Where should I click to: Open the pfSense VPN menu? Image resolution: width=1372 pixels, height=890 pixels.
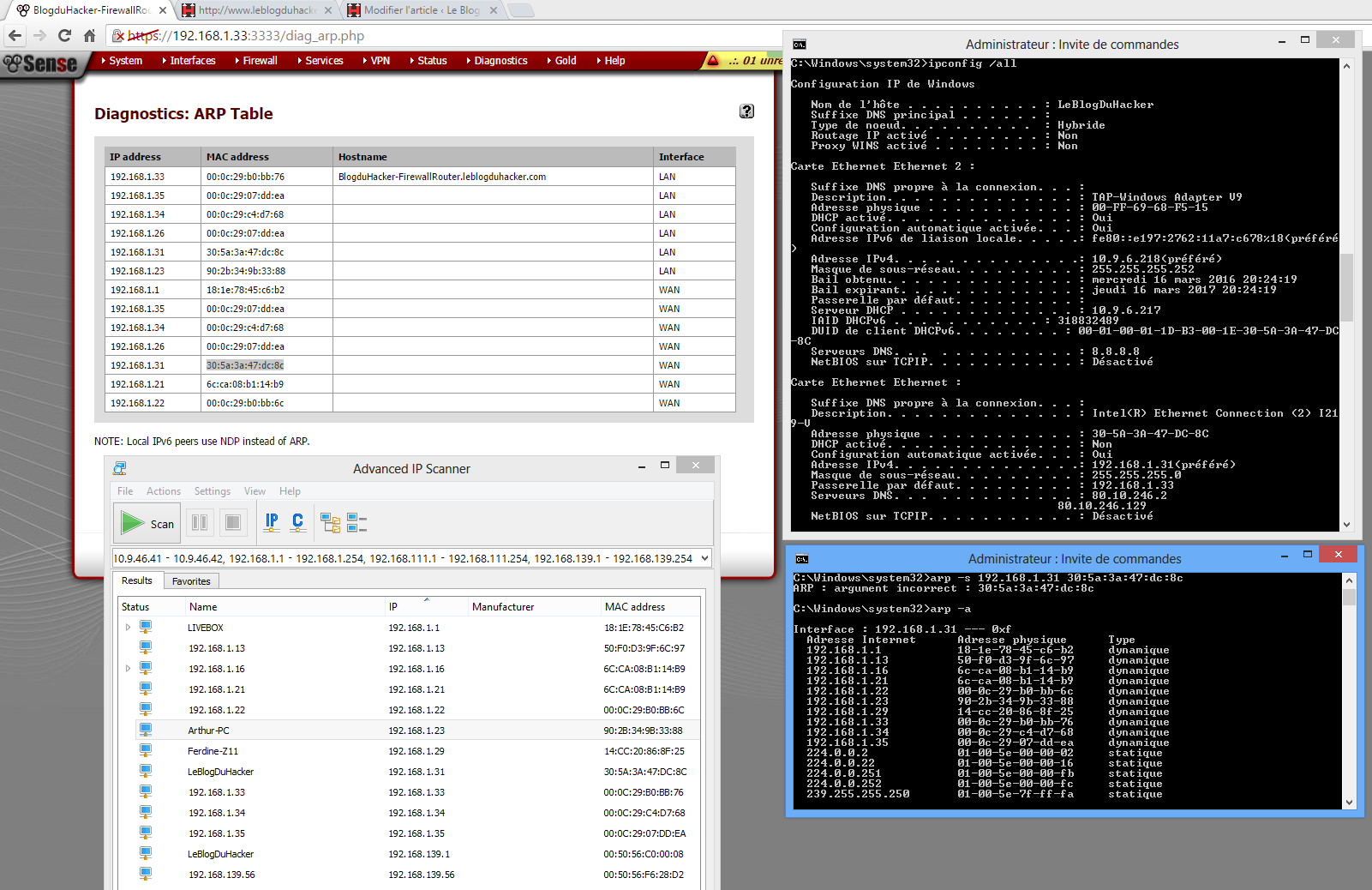coord(376,60)
